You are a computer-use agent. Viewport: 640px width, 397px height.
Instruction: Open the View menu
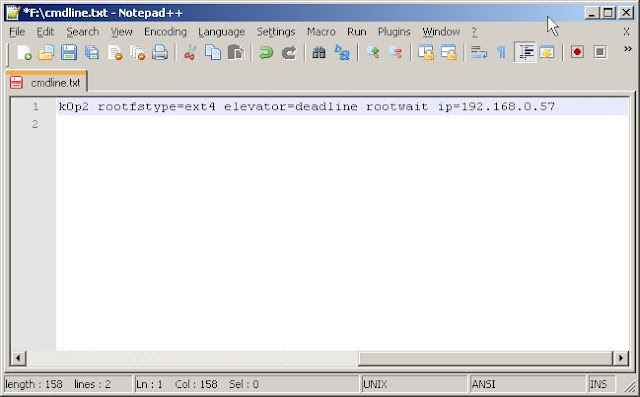point(121,32)
